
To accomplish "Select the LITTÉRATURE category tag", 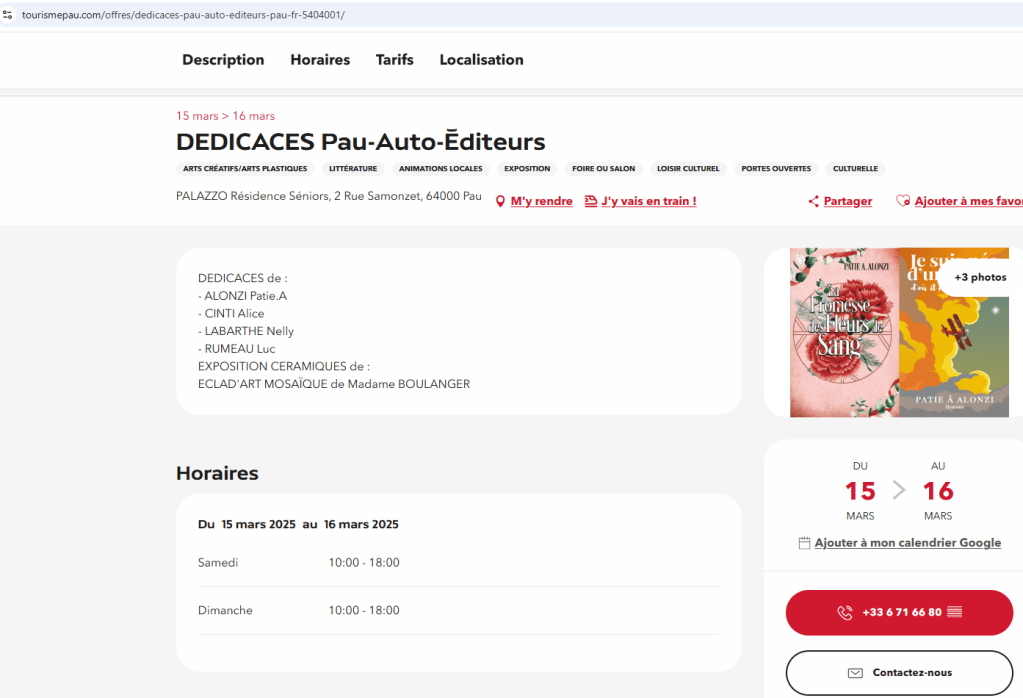I will pos(353,169).
